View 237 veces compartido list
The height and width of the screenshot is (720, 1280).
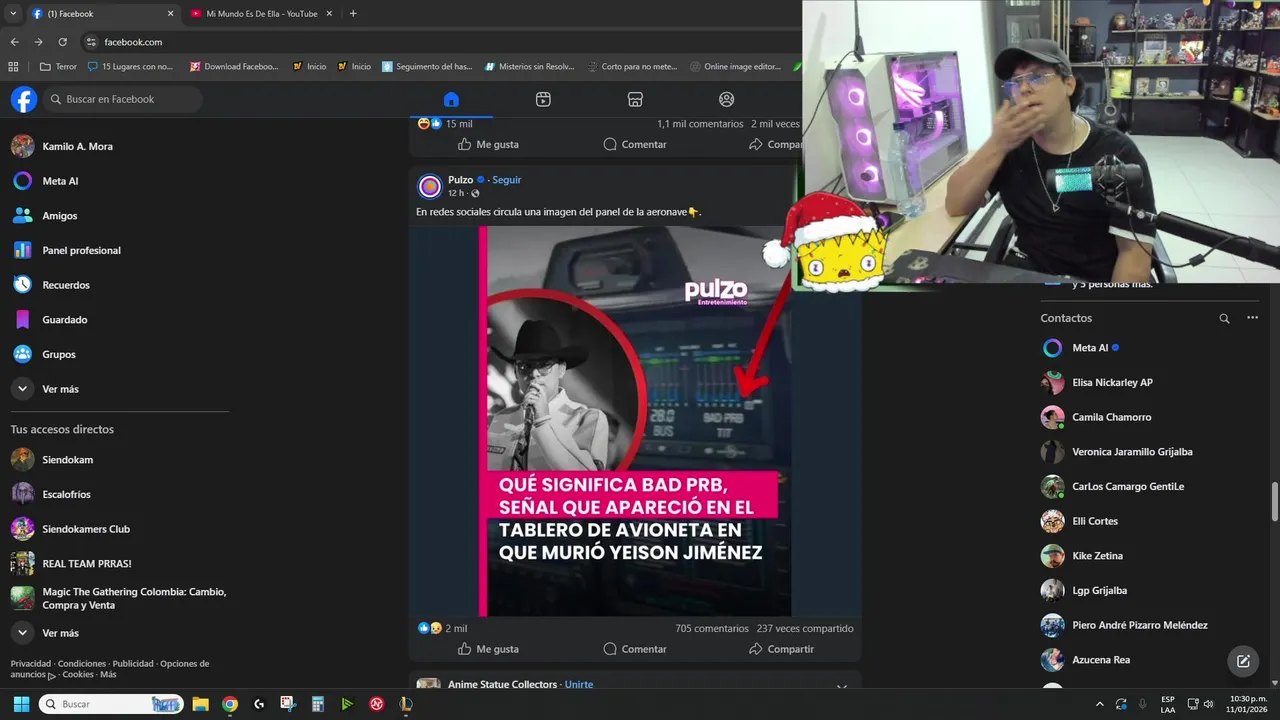[x=805, y=629]
